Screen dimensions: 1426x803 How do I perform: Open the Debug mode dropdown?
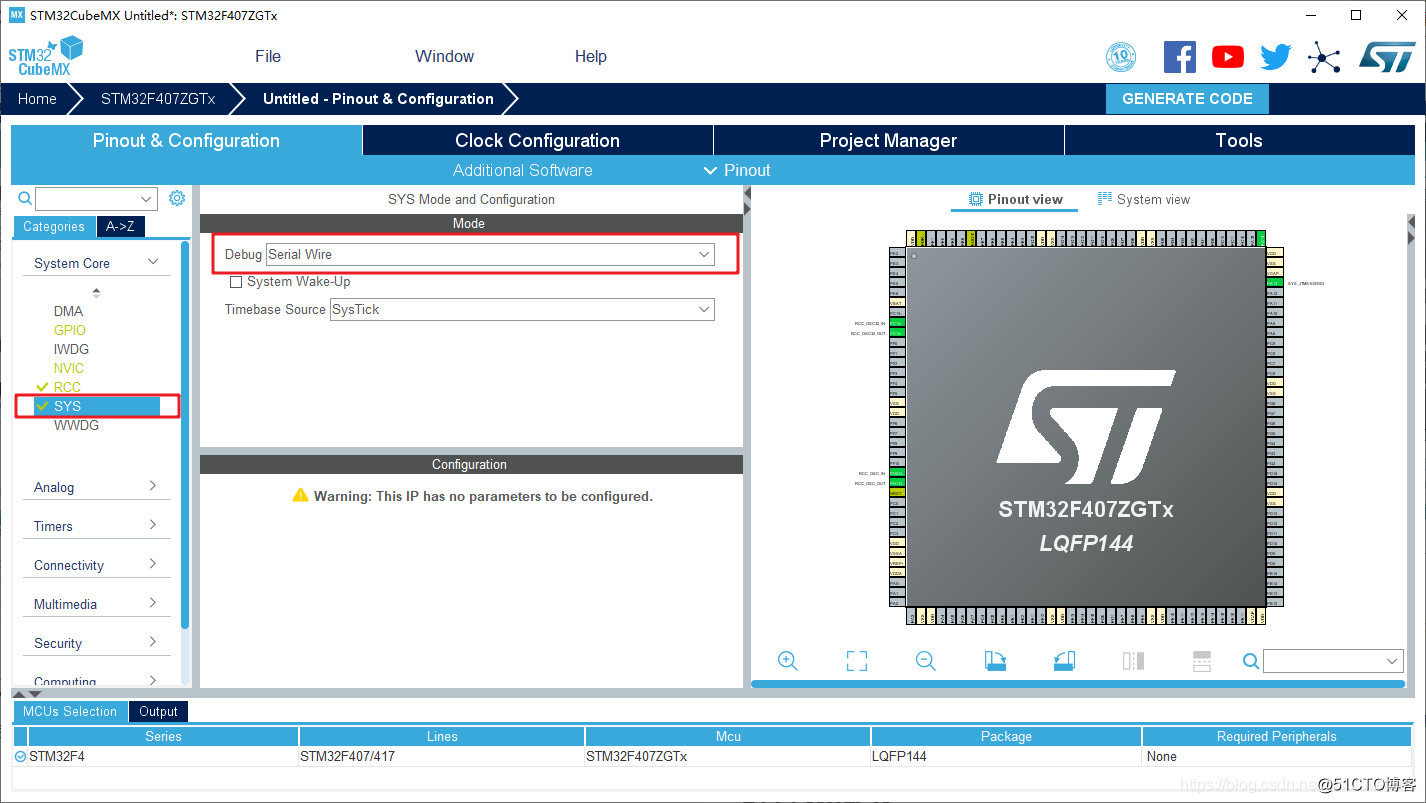[490, 255]
